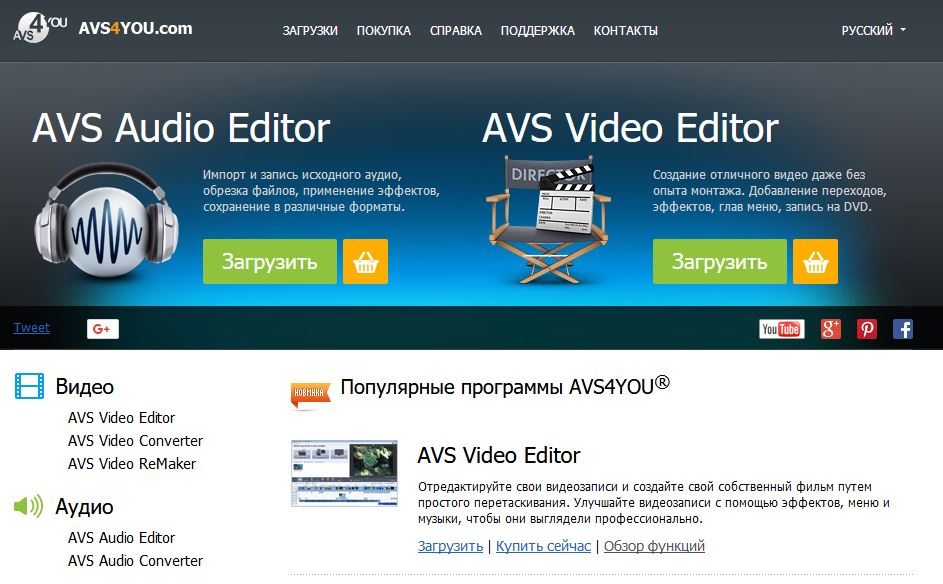Open the Покупка menu item

click(383, 31)
